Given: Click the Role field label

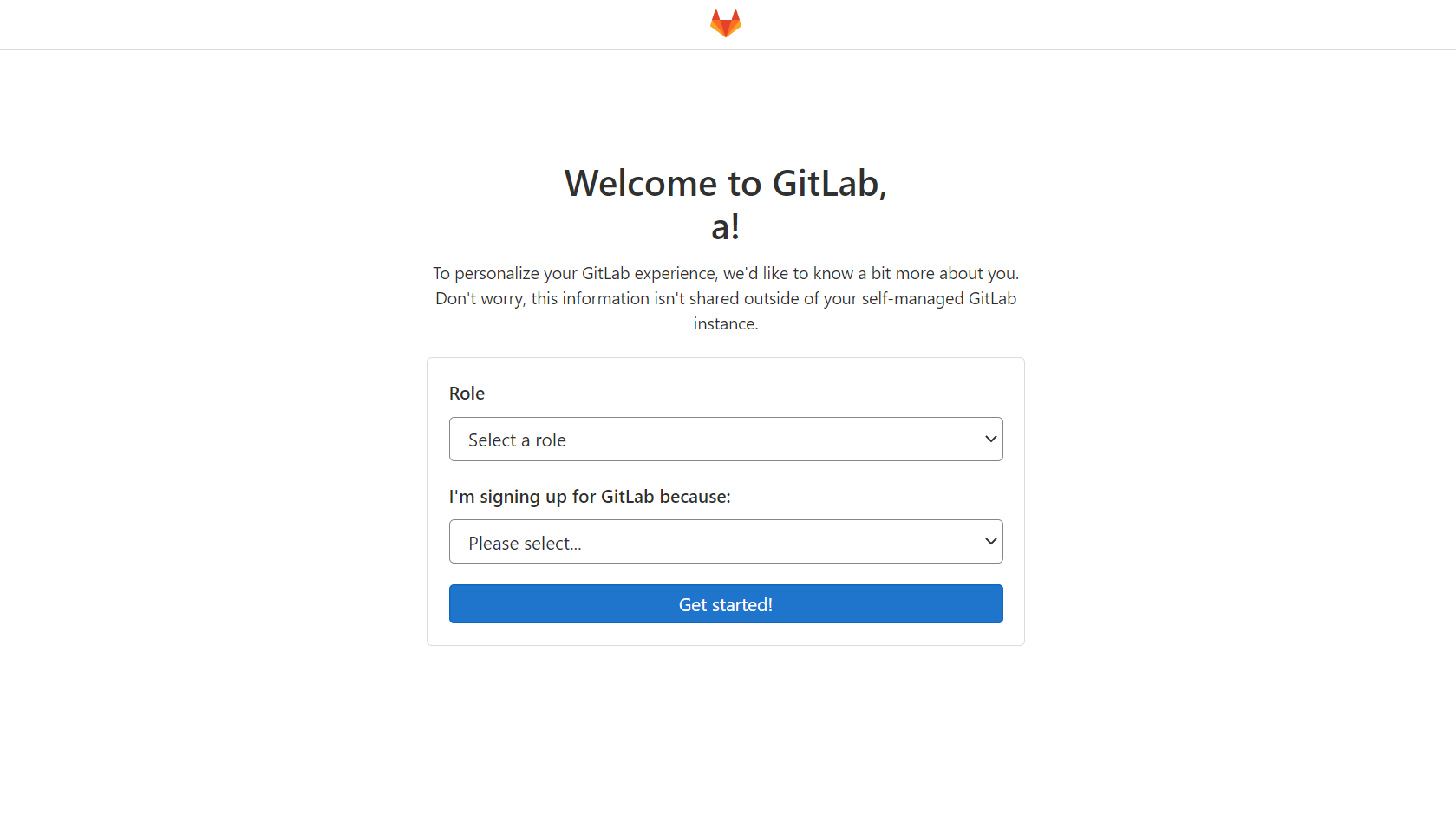Looking at the screenshot, I should pos(467,394).
